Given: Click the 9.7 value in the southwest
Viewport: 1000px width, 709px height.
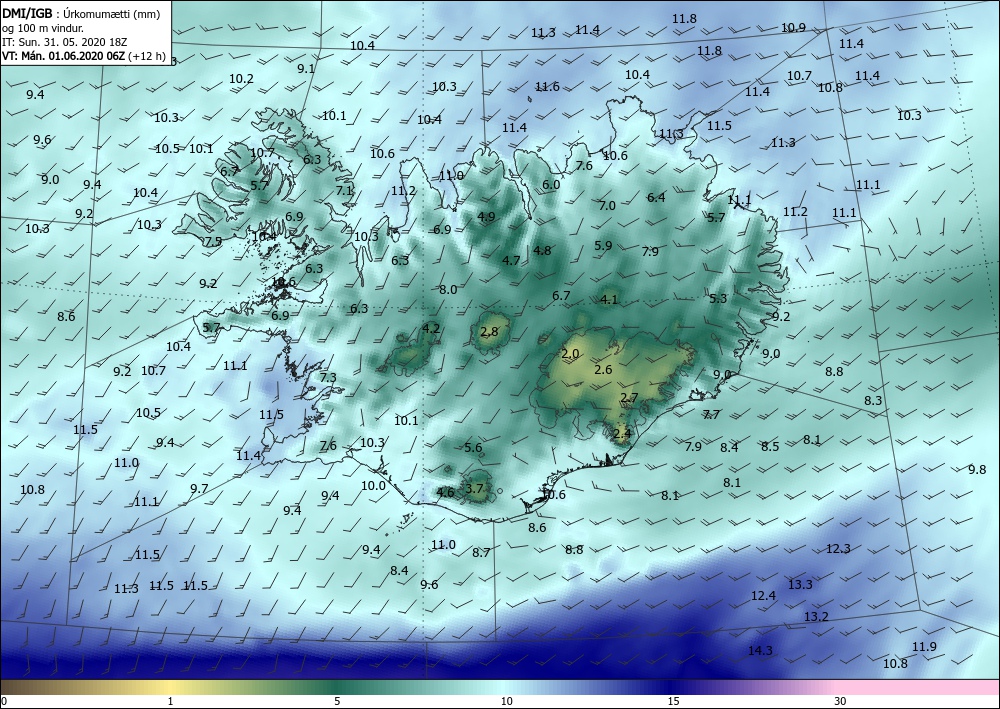Looking at the screenshot, I should [199, 488].
